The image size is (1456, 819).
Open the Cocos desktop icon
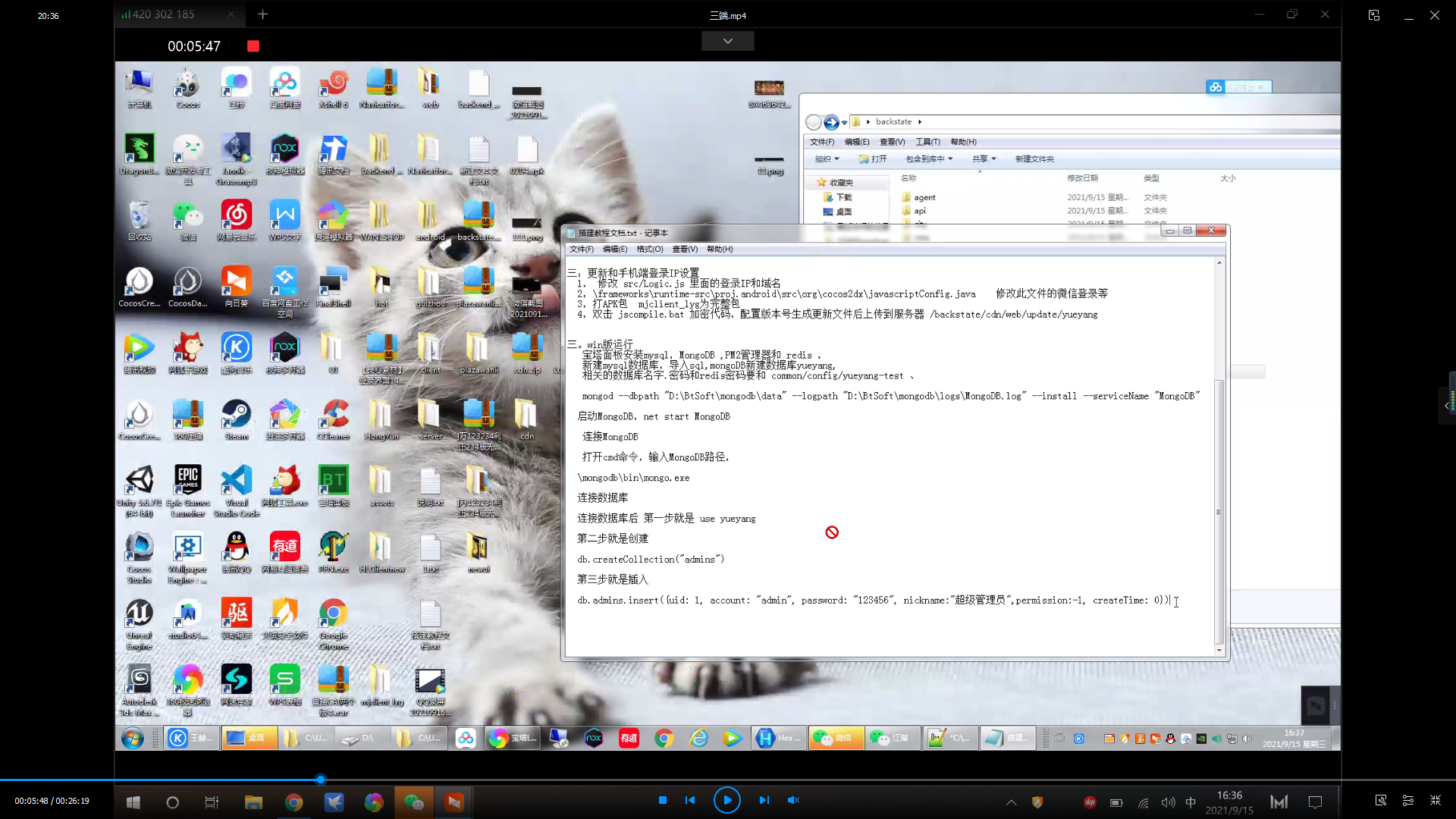pos(188,89)
